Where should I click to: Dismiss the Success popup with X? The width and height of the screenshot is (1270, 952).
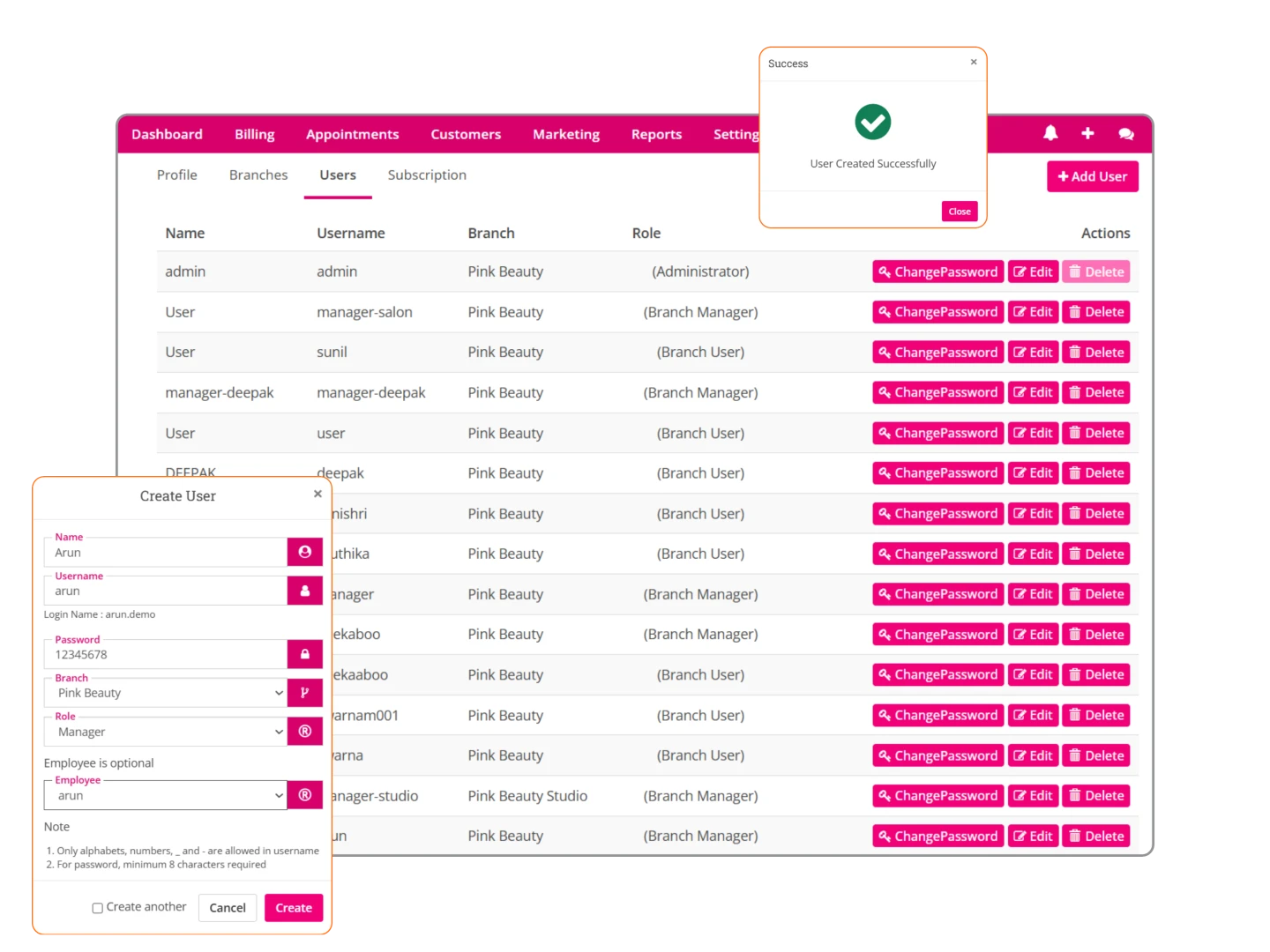[x=974, y=62]
